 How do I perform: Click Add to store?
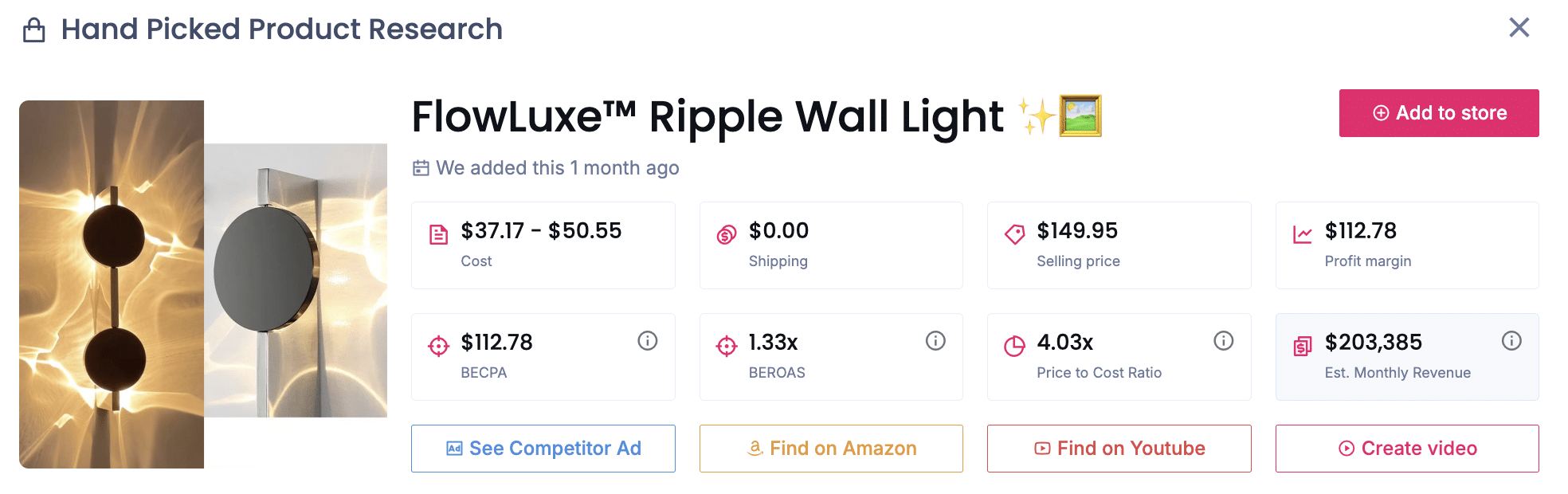(1438, 112)
